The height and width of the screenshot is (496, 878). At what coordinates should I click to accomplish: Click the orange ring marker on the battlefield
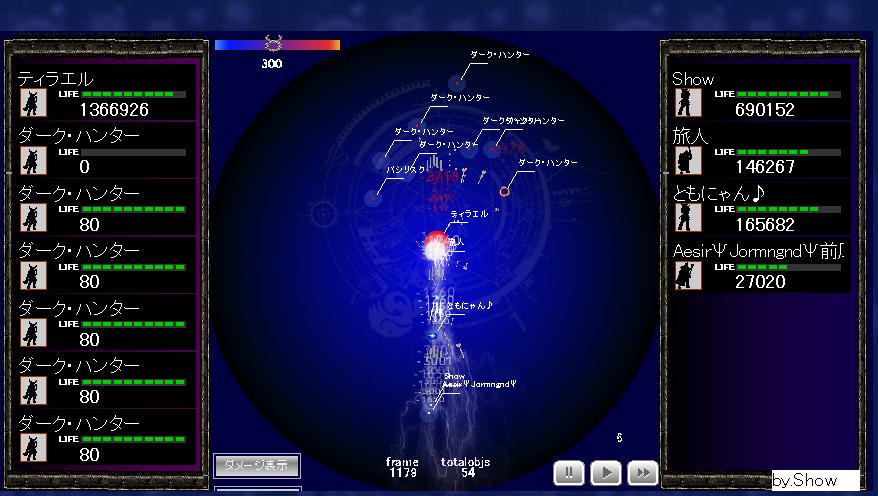[505, 190]
